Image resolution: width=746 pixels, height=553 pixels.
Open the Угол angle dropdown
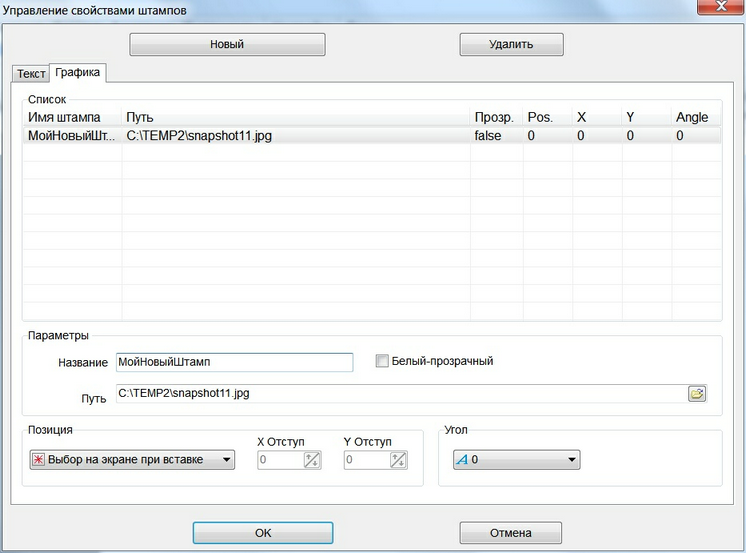[517, 460]
